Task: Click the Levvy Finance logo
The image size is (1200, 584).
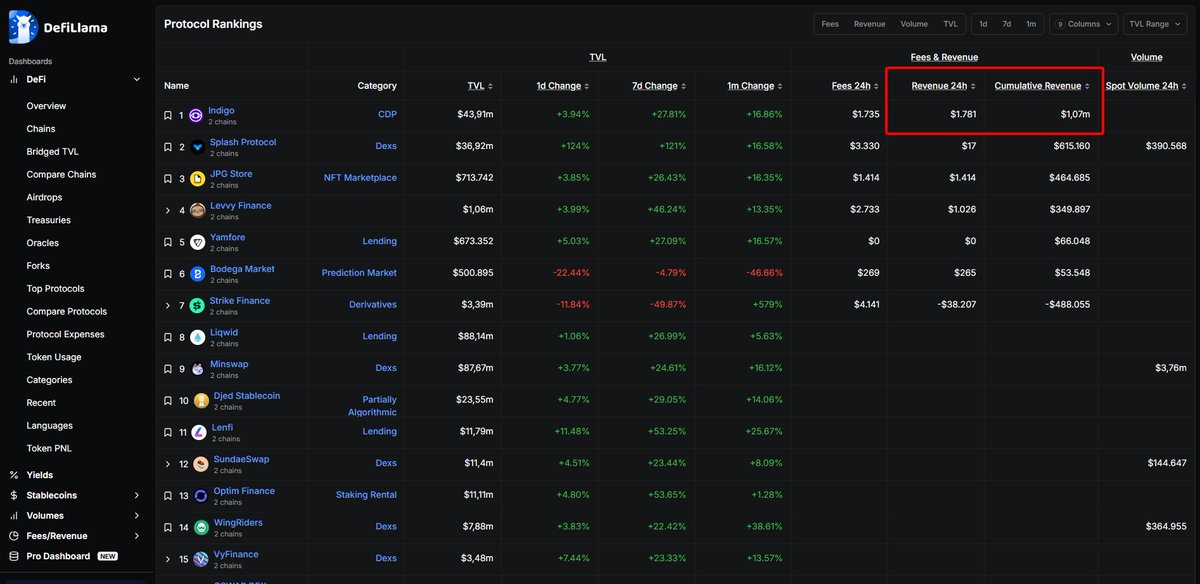Action: pyautogui.click(x=197, y=210)
